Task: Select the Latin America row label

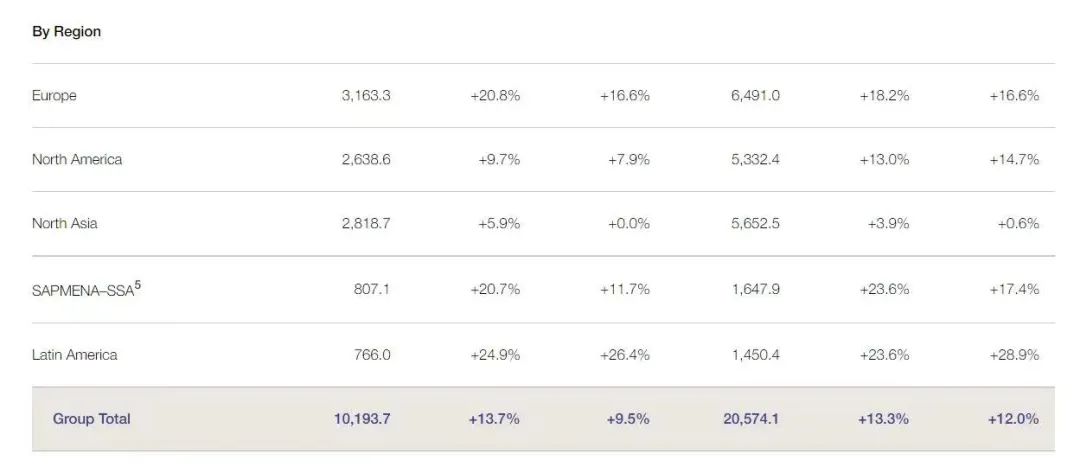Action: (74, 355)
